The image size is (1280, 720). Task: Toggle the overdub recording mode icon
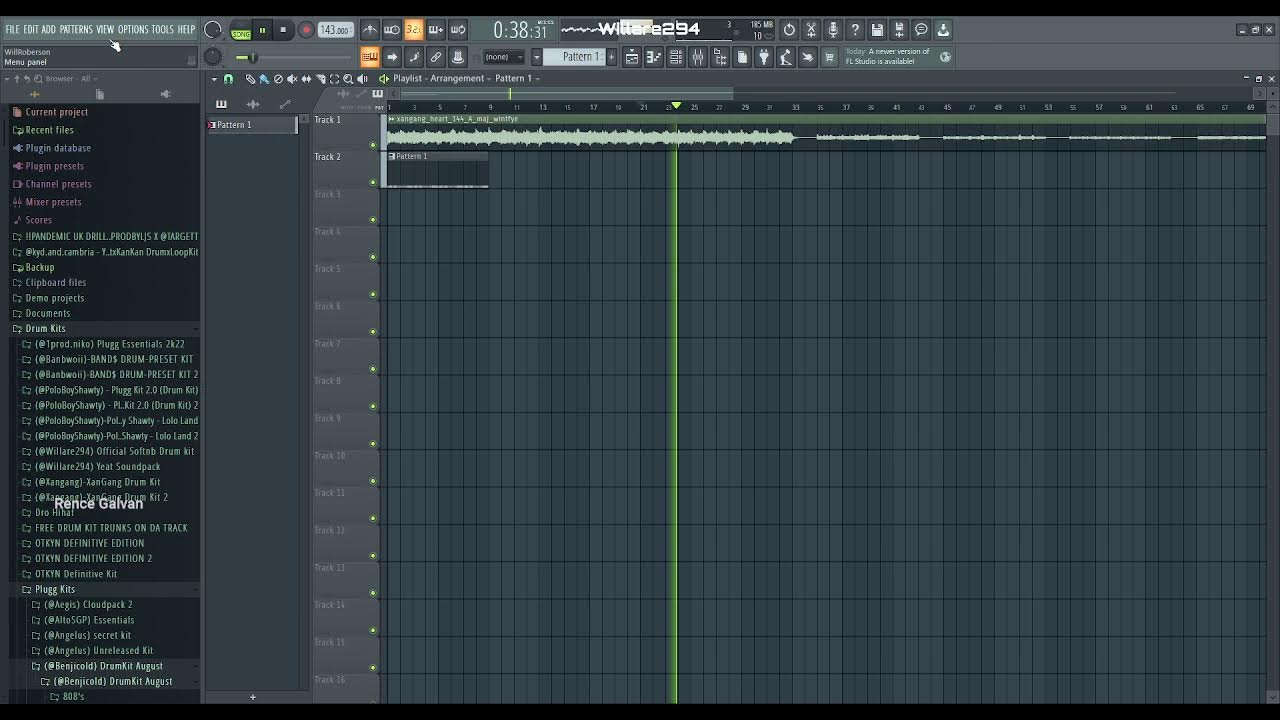(x=436, y=29)
